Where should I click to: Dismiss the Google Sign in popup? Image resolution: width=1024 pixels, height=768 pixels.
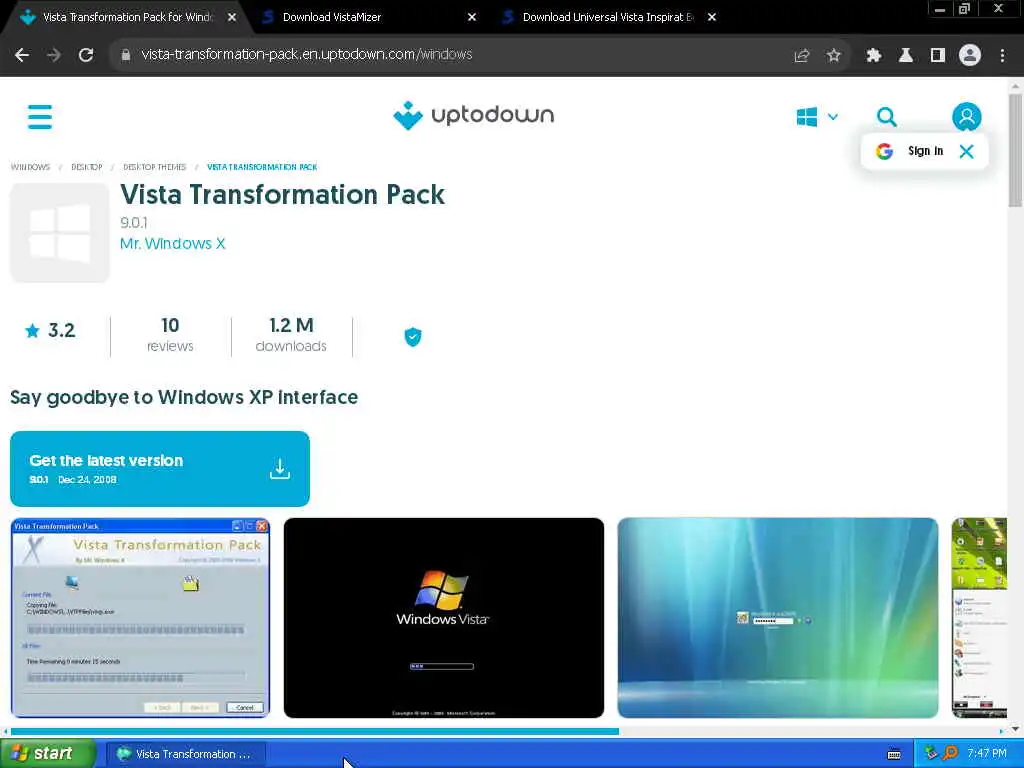click(x=967, y=152)
